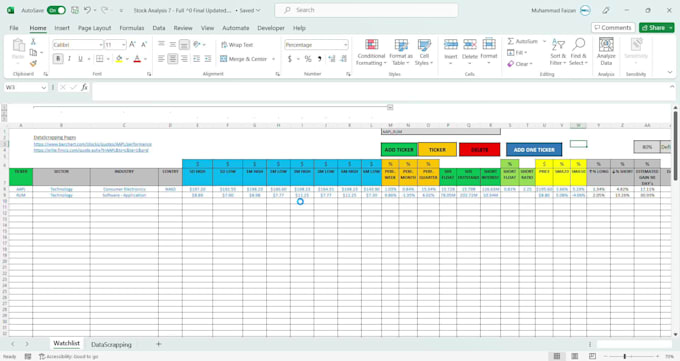Open the yellow fill color picker

[127, 59]
